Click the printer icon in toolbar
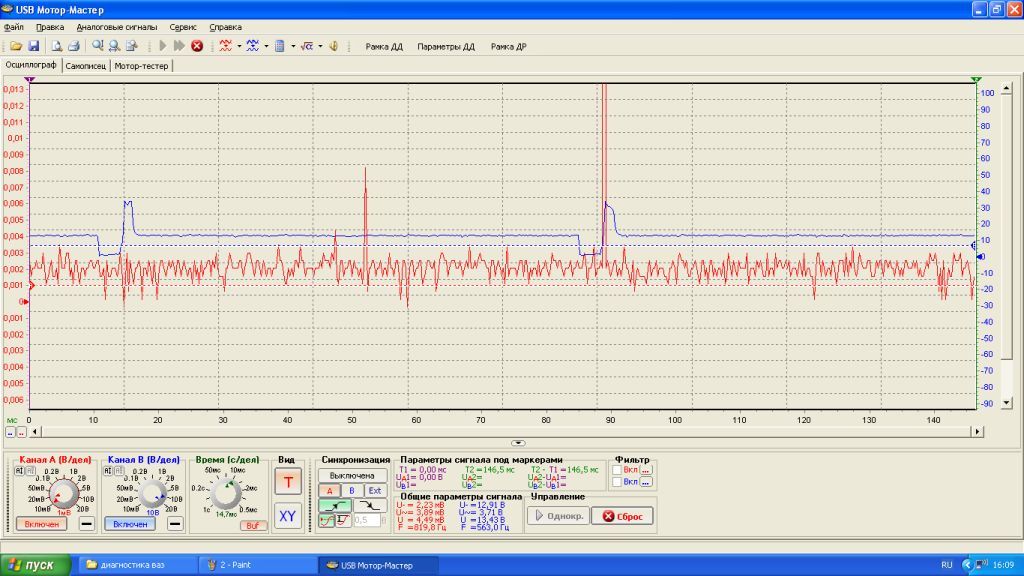This screenshot has width=1024, height=576. [74, 46]
